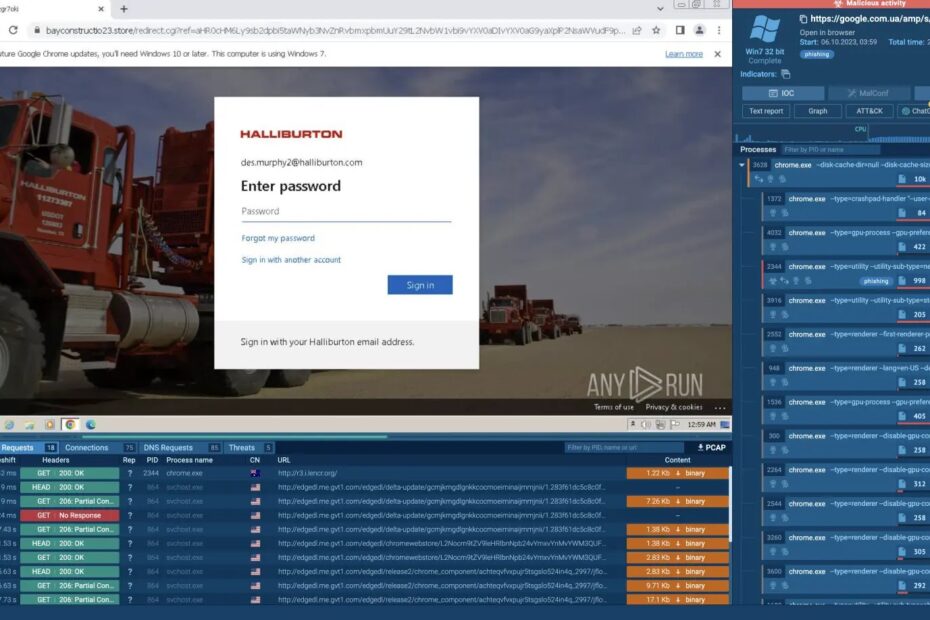Focus the Filter by PID or name field
Image resolution: width=930 pixels, height=620 pixels.
pyautogui.click(x=830, y=150)
